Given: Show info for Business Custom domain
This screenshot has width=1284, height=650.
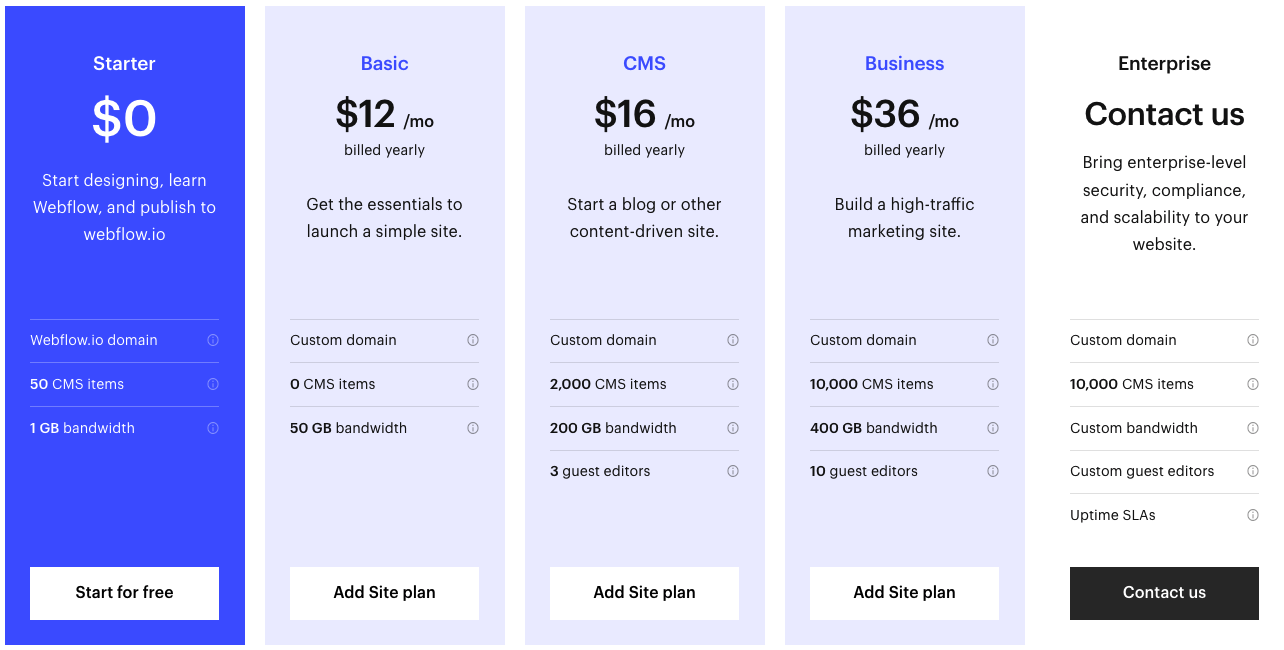Looking at the screenshot, I should pos(993,340).
